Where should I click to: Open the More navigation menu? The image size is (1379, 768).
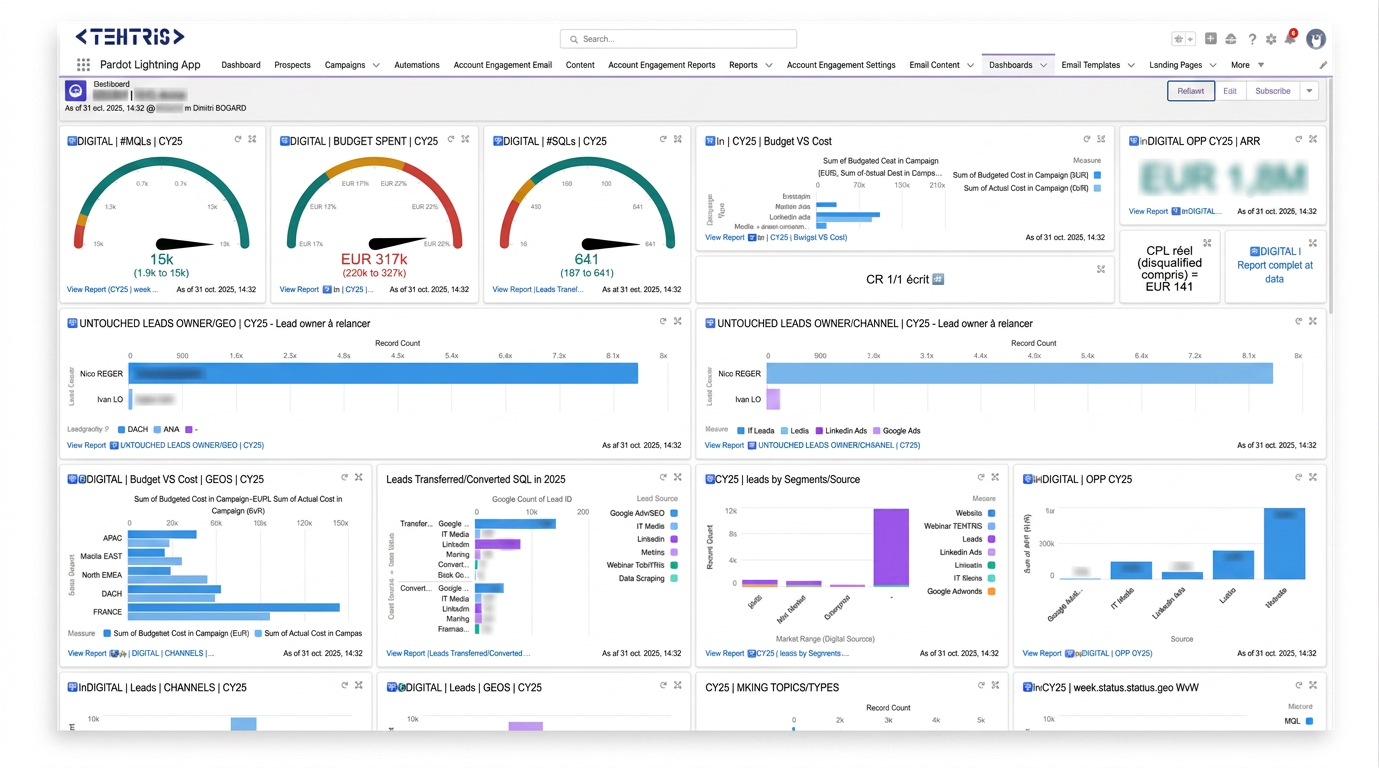[1247, 65]
